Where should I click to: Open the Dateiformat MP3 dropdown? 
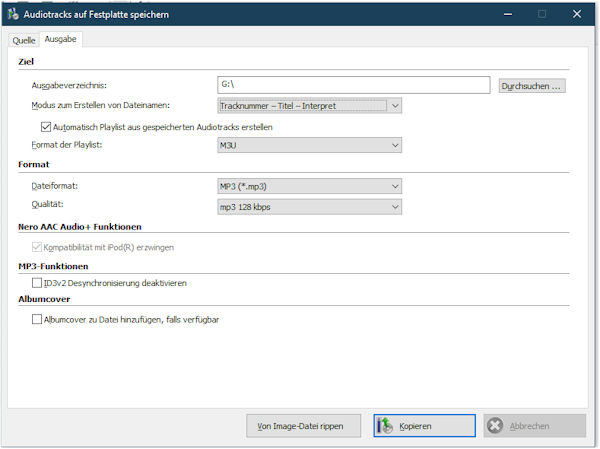[310, 186]
